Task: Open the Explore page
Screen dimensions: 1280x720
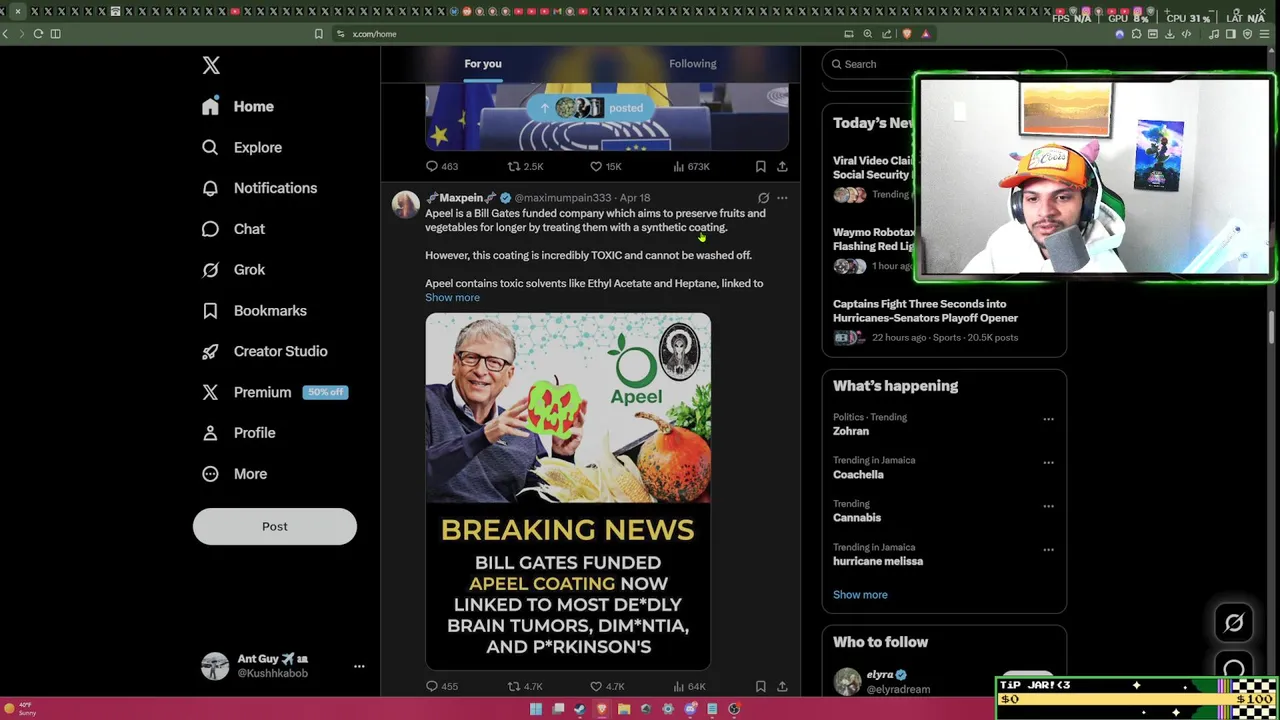Action: 242,147
